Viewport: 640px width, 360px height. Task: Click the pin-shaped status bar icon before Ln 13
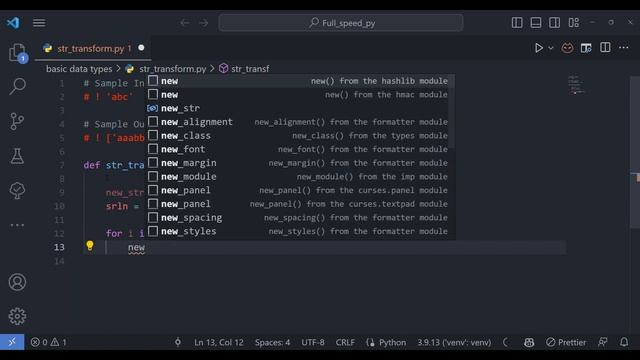[178, 342]
